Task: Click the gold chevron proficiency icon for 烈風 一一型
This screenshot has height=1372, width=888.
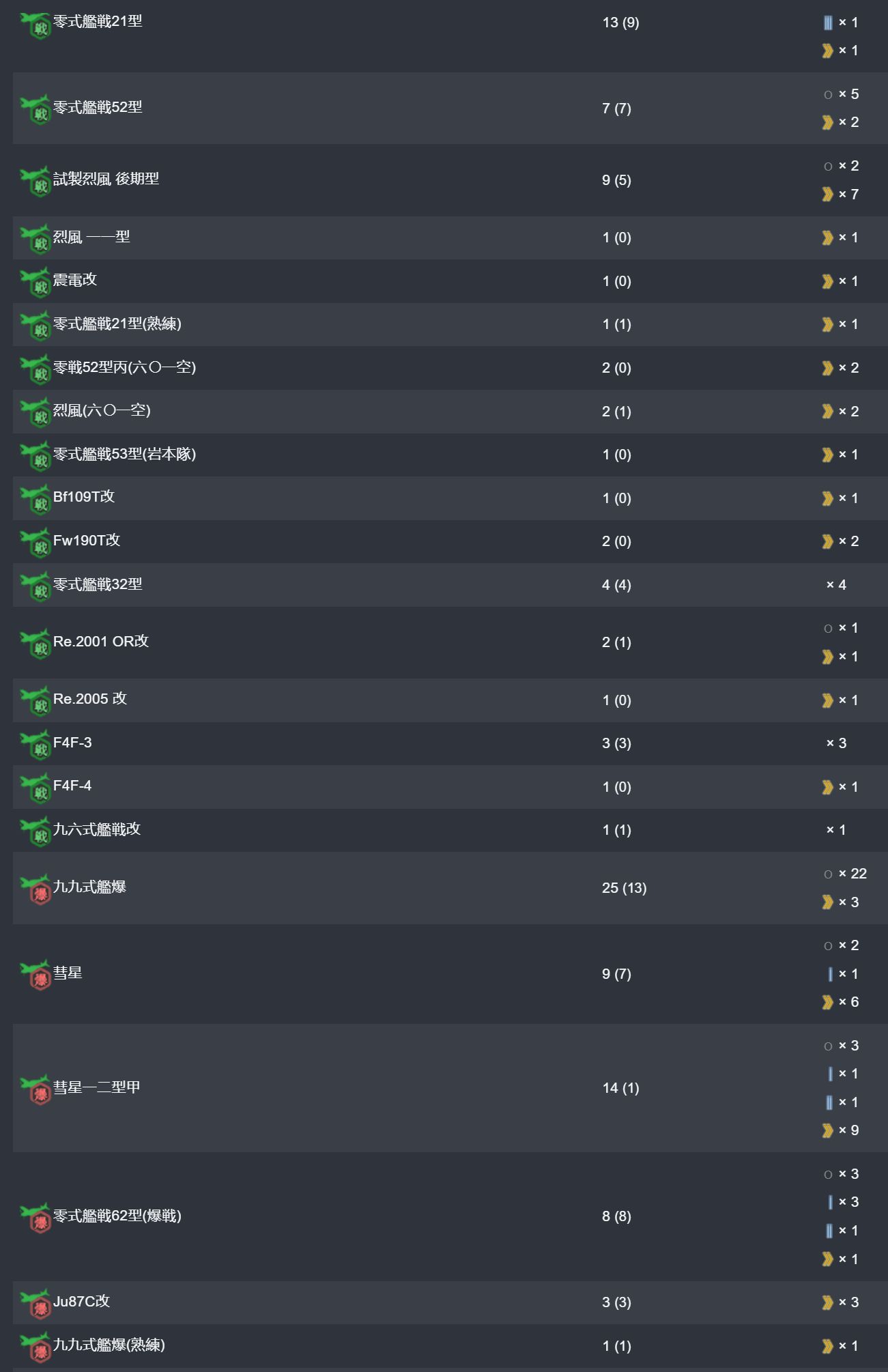Action: (x=828, y=238)
